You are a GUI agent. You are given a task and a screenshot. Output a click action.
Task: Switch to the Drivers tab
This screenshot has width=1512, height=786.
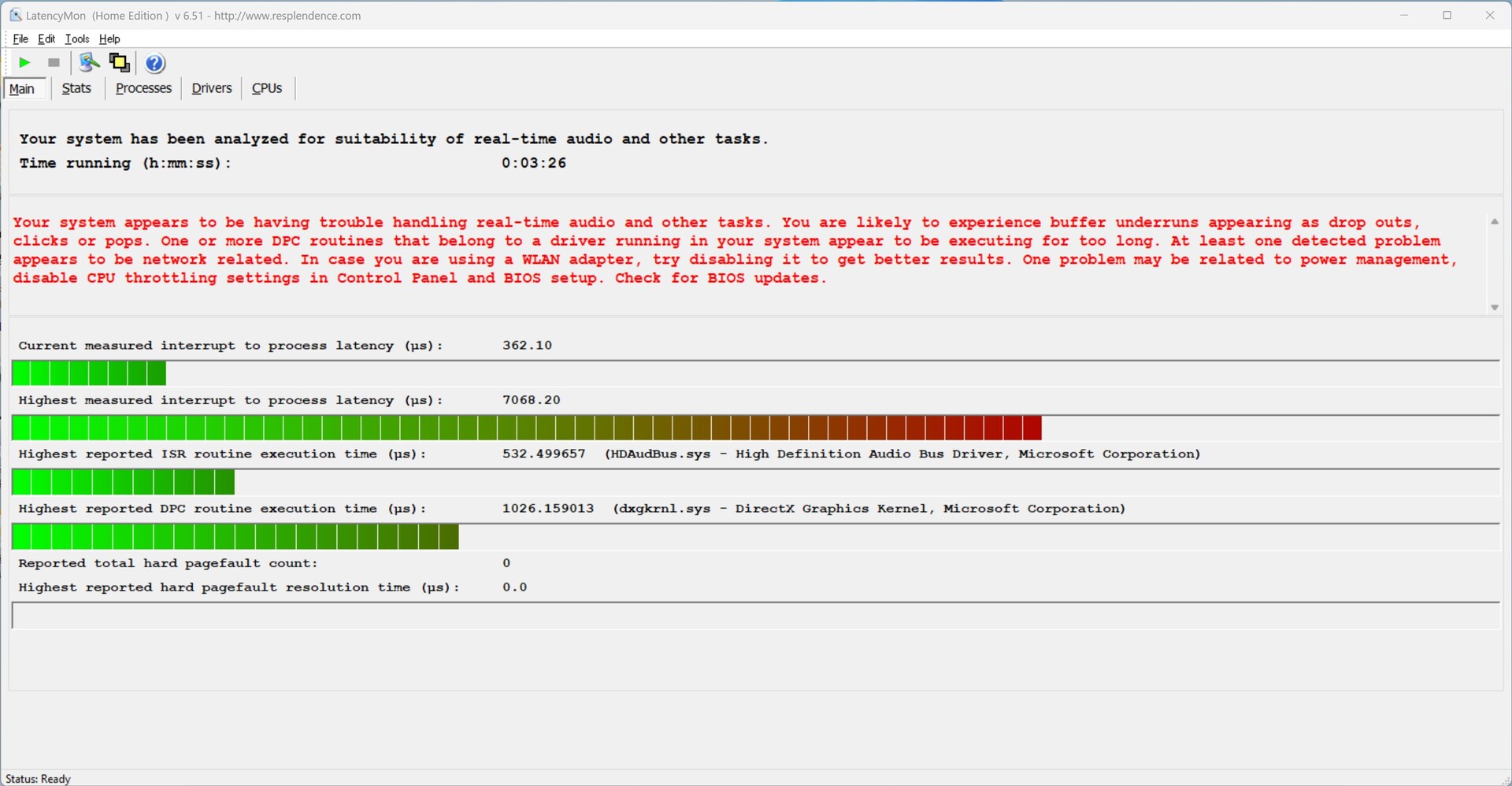(211, 88)
